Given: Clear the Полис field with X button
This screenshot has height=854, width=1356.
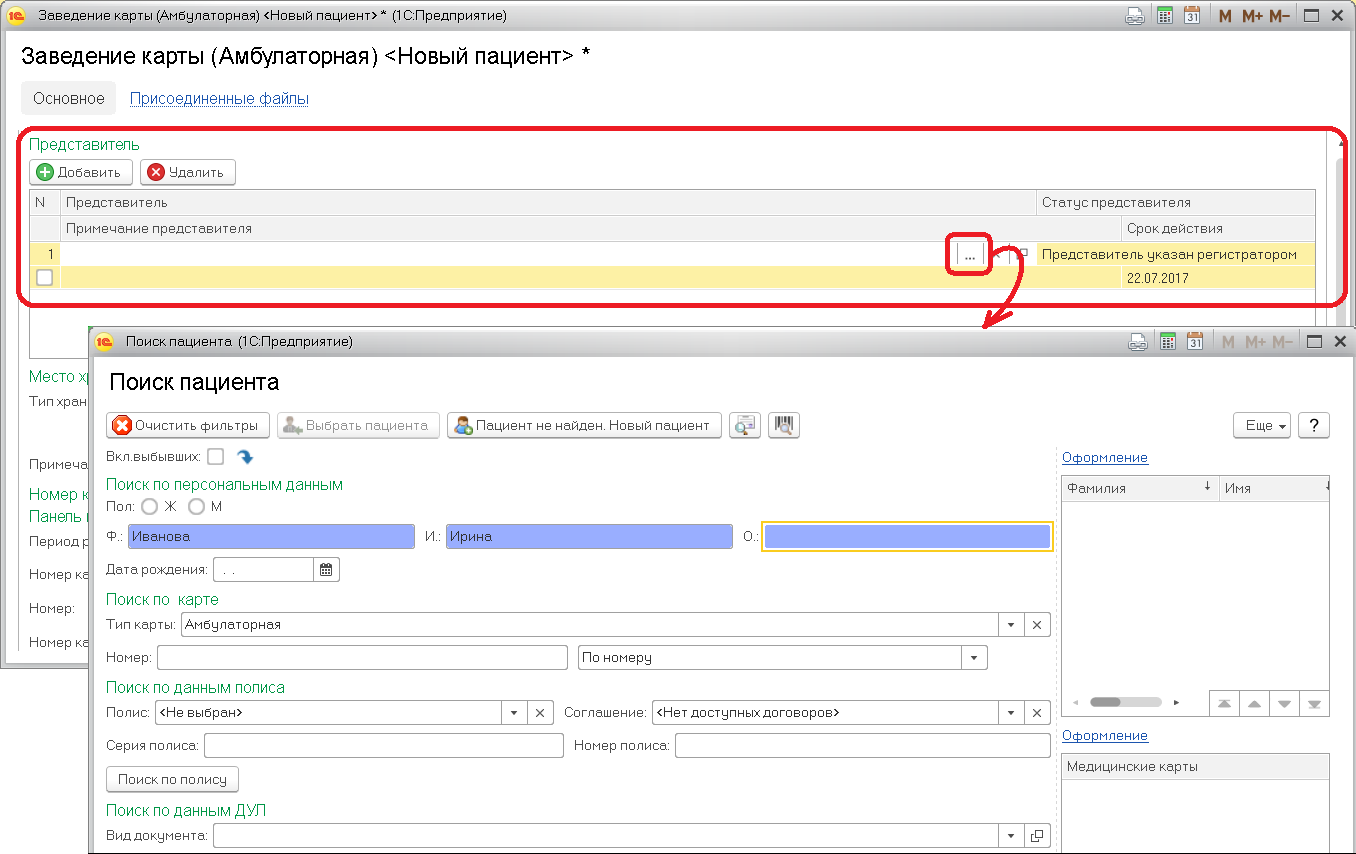Looking at the screenshot, I should click(x=539, y=713).
